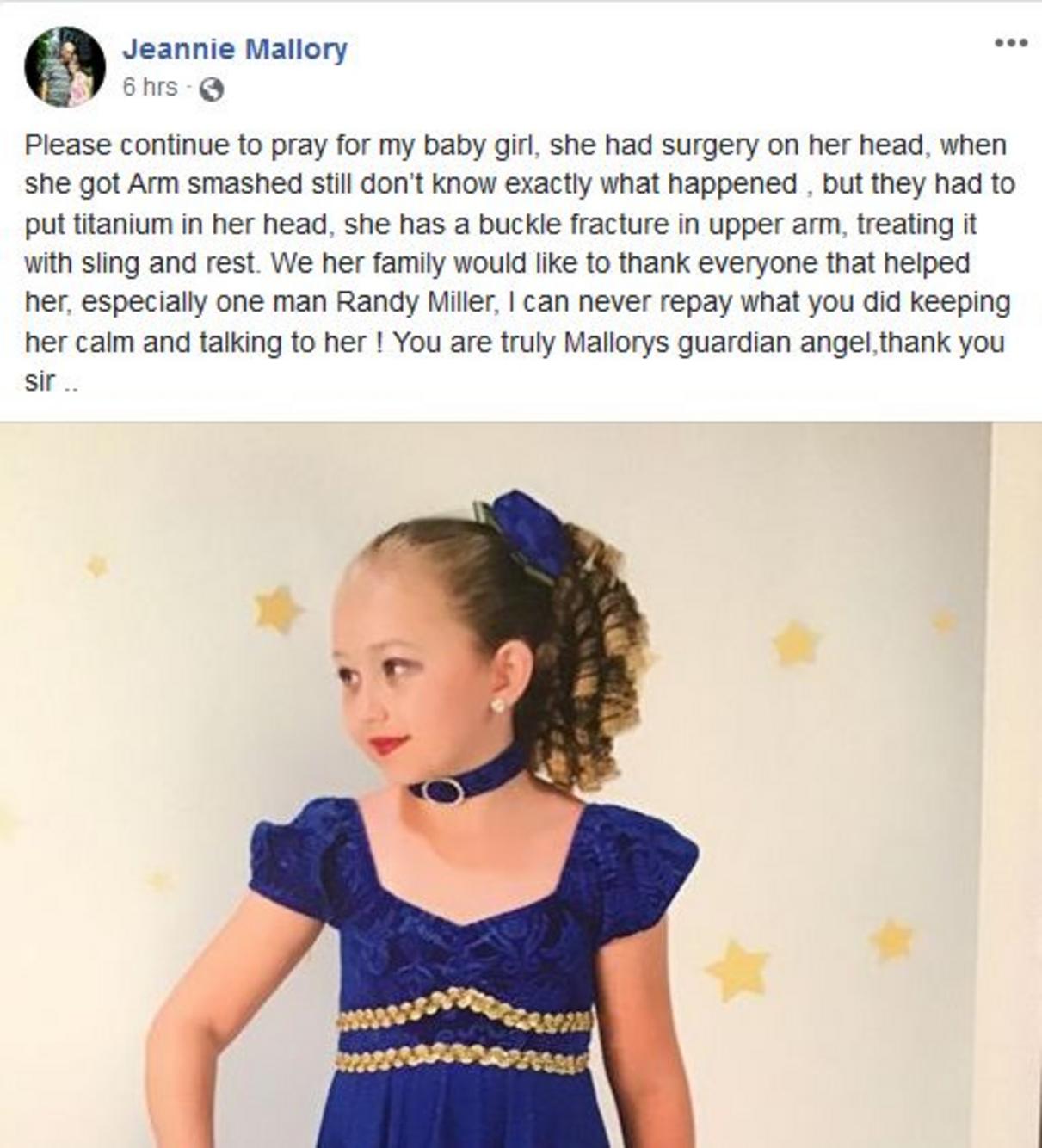Click the final word sir in the post
The height and width of the screenshot is (1148, 1042).
click(40, 381)
